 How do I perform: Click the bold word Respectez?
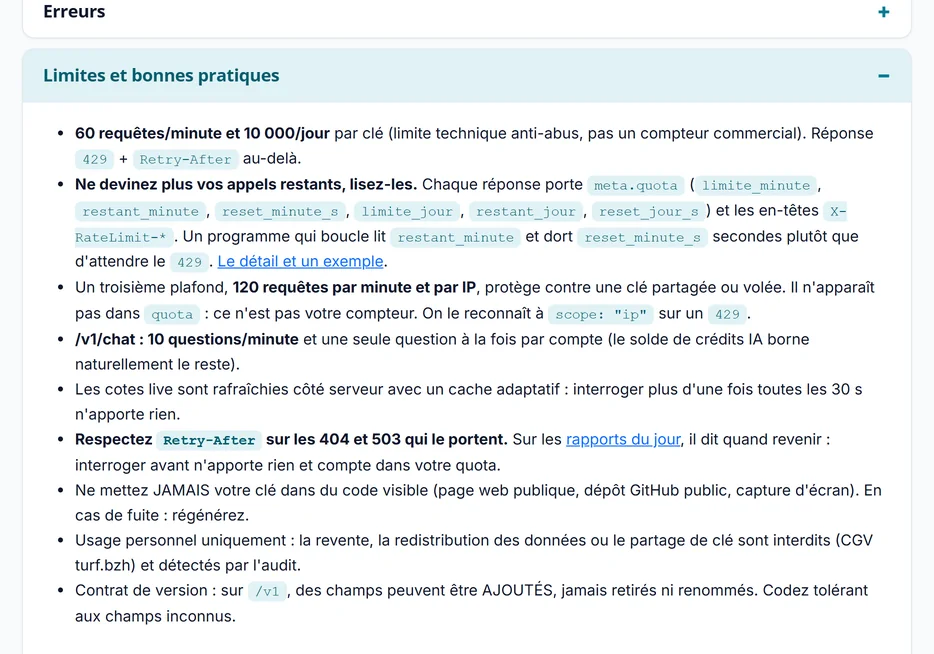point(113,440)
